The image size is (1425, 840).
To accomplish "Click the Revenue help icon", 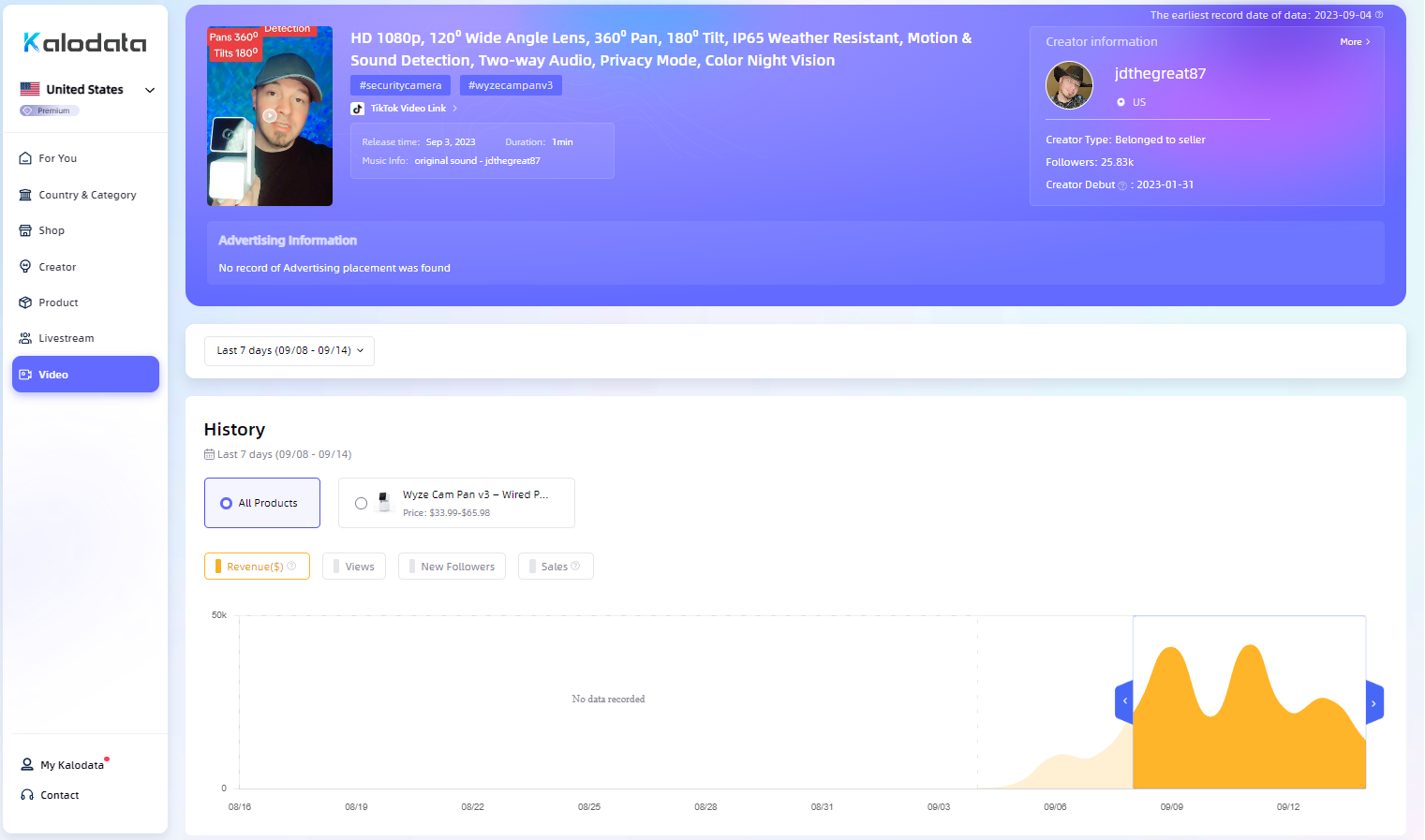I will tap(291, 566).
